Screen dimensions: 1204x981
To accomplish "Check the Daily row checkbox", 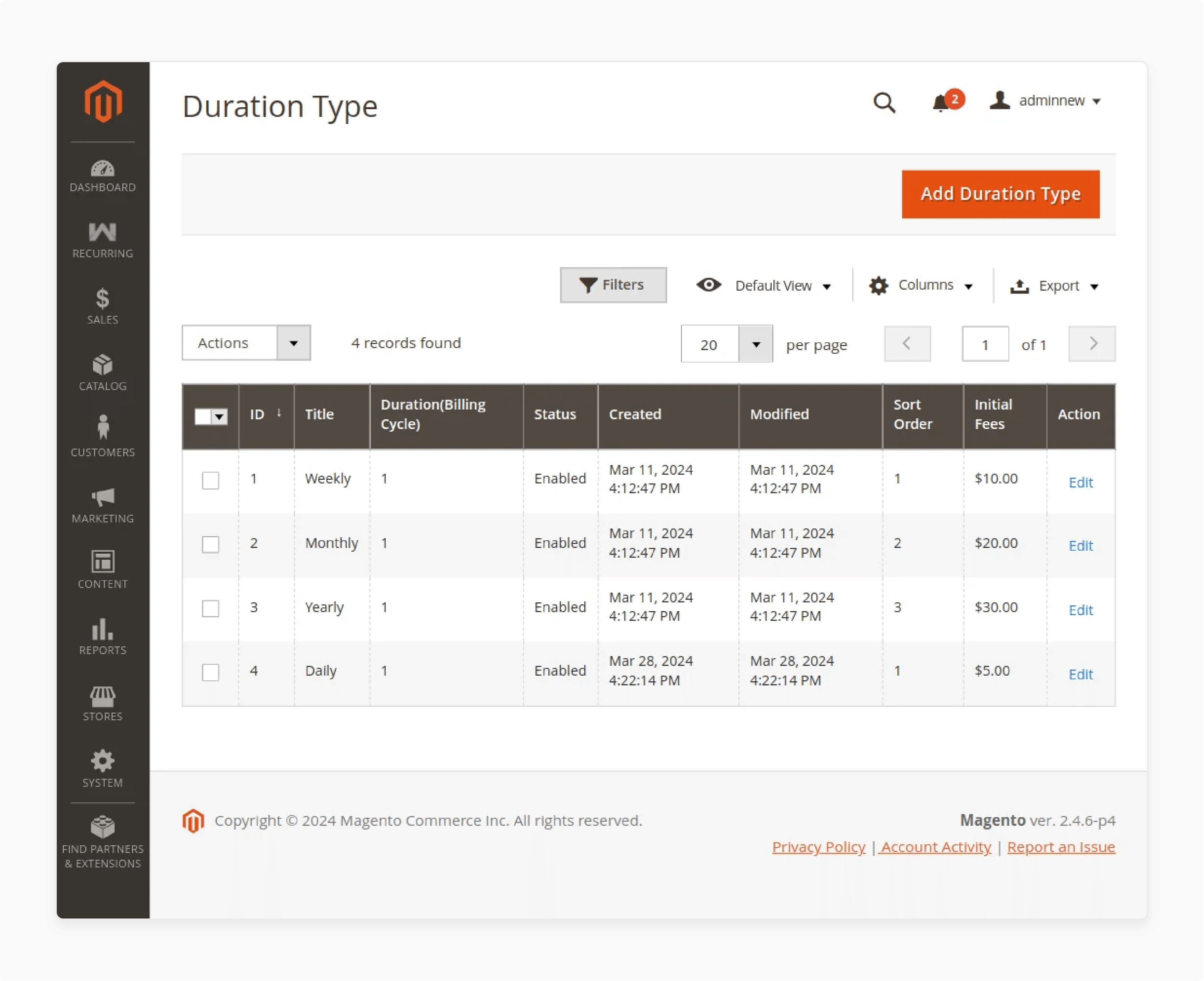I will click(211, 673).
